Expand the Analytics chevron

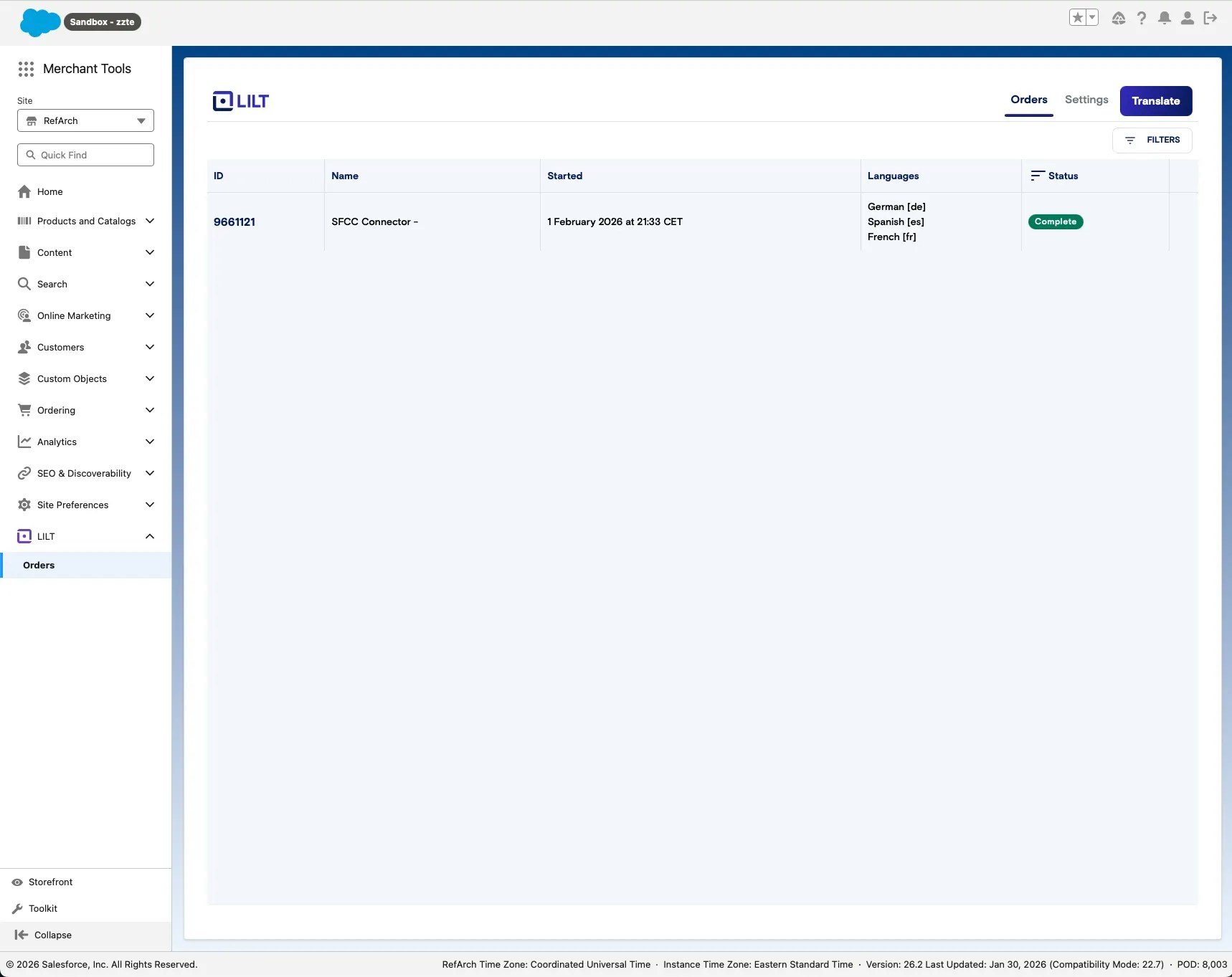coord(150,442)
